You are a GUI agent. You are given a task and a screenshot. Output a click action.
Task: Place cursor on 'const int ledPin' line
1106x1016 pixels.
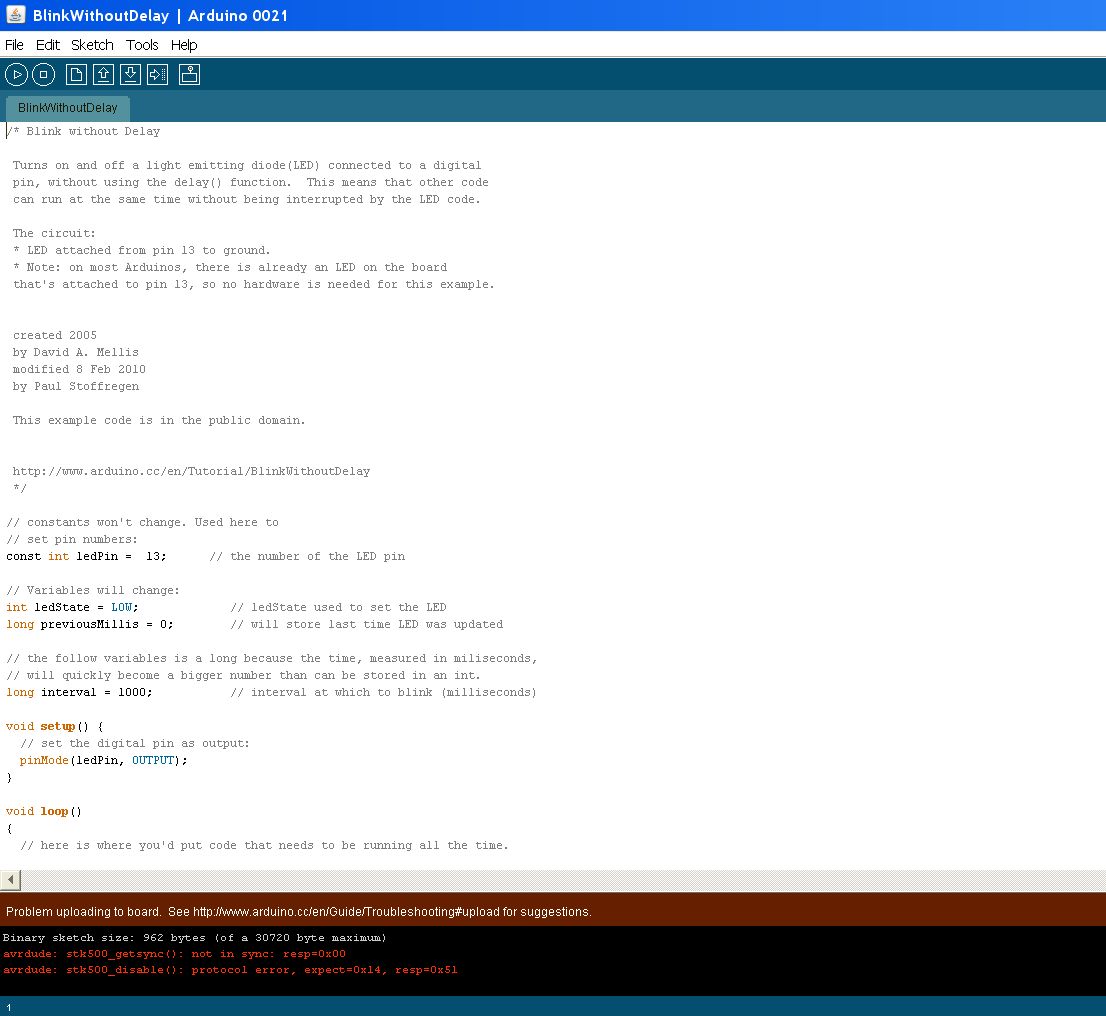click(86, 556)
